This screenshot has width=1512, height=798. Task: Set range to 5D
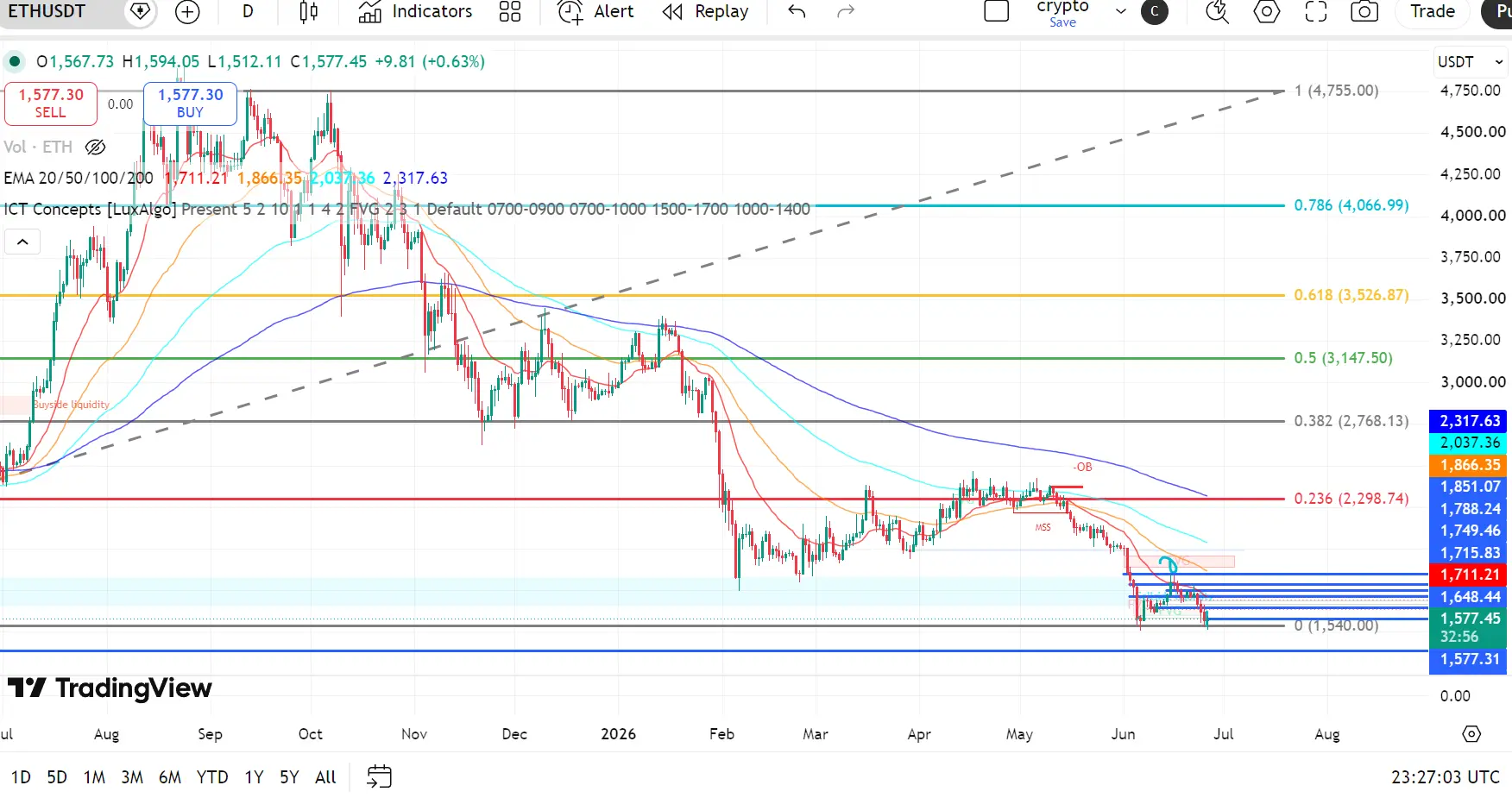57,777
